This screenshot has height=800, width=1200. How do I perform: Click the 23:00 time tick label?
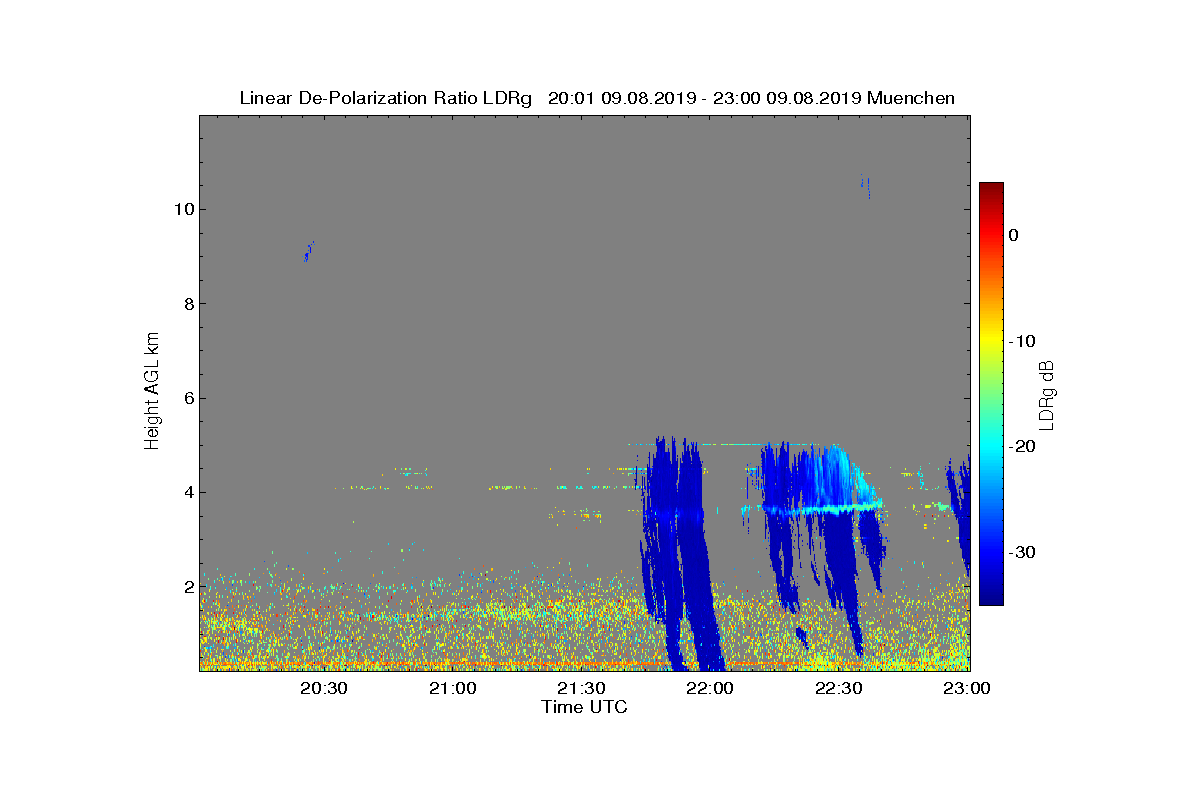(x=966, y=689)
